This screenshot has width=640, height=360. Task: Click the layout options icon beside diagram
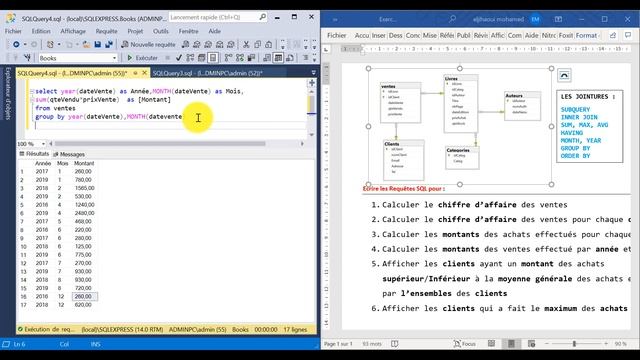[x=564, y=75]
